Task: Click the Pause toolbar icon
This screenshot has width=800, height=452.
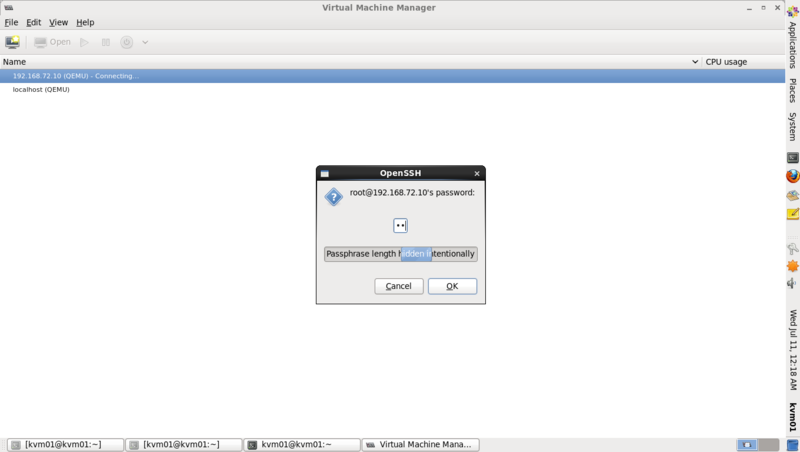Action: [x=106, y=42]
